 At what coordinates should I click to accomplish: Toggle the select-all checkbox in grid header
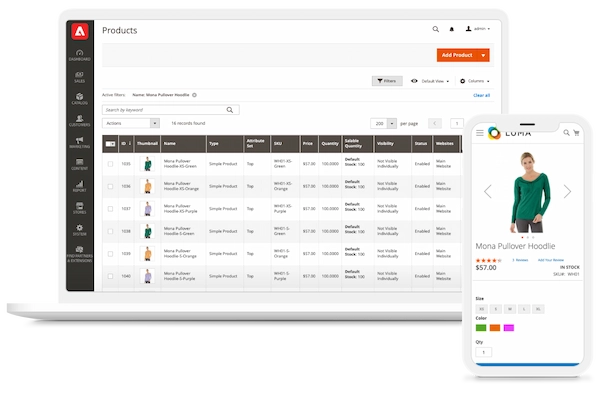110,144
